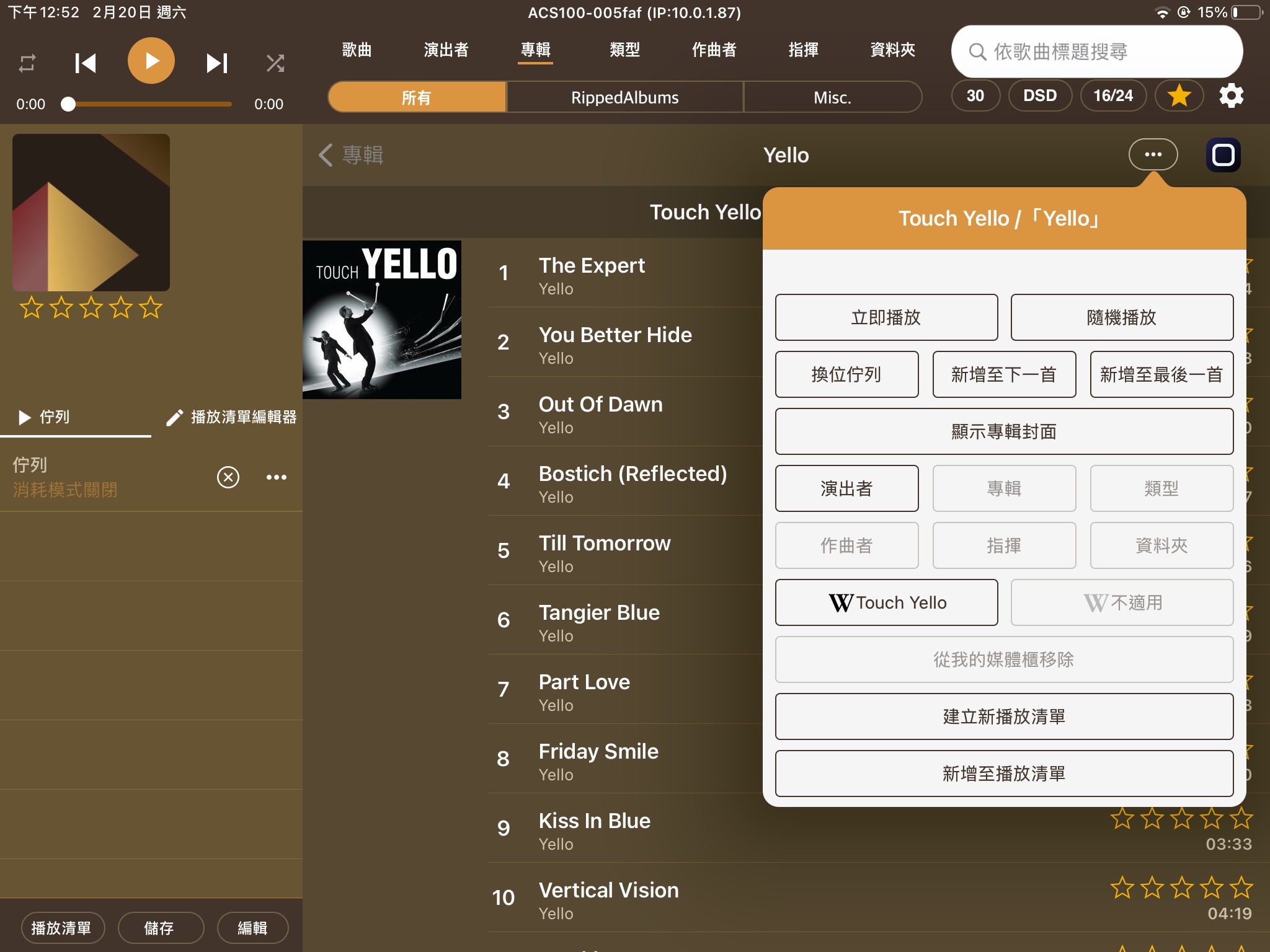Open the settings gear
Viewport: 1270px width, 952px height.
[x=1231, y=95]
